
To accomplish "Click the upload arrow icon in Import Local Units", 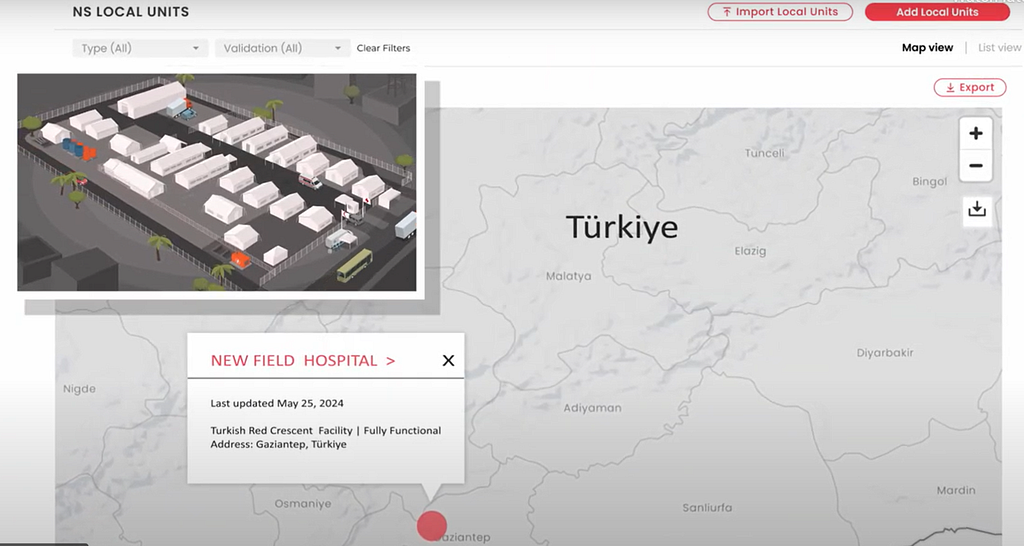I will point(727,12).
